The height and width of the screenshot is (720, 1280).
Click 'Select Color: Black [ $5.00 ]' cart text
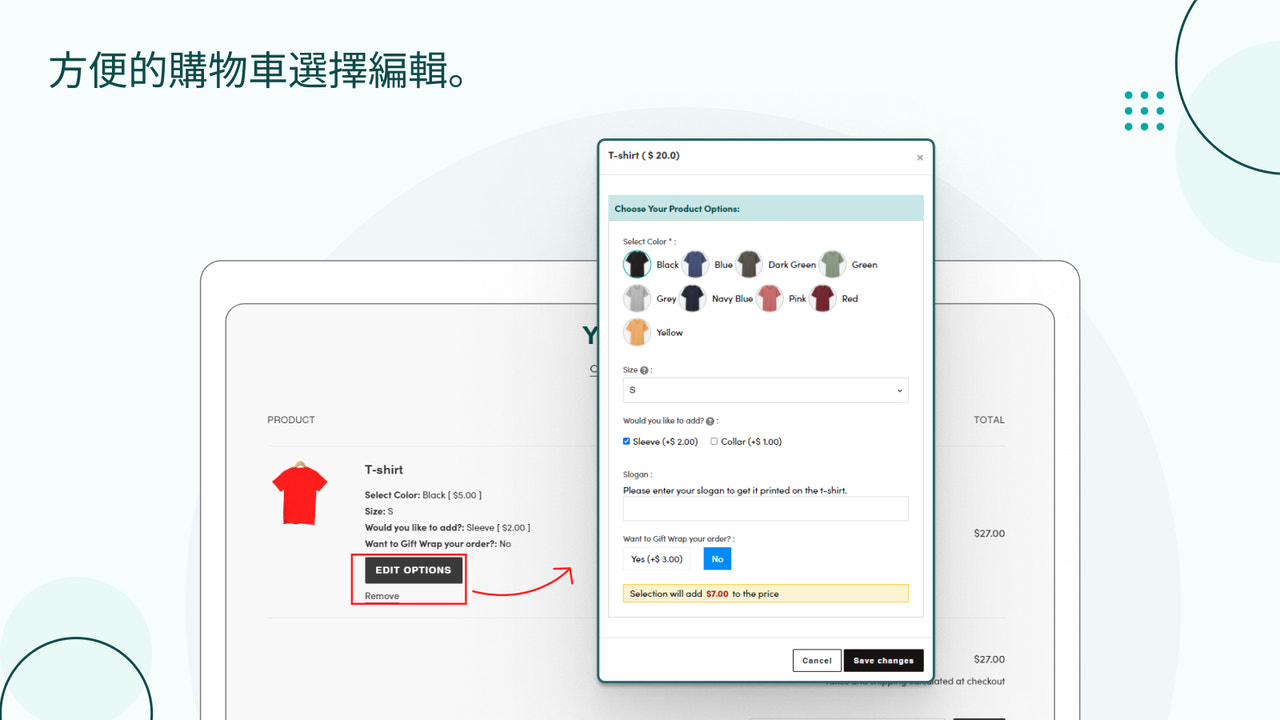point(423,495)
